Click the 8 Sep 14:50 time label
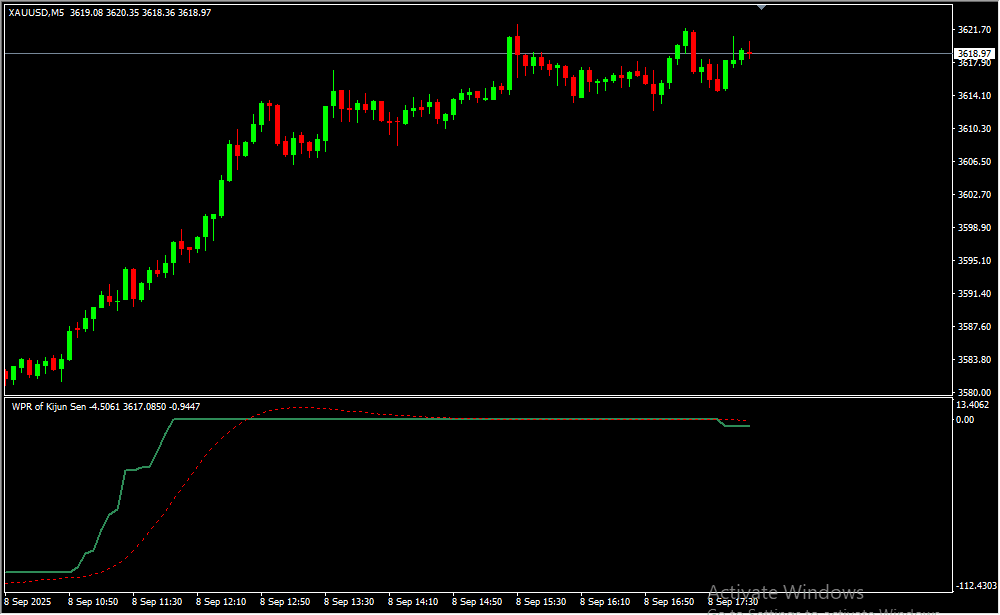The image size is (1000, 615). (x=477, y=602)
